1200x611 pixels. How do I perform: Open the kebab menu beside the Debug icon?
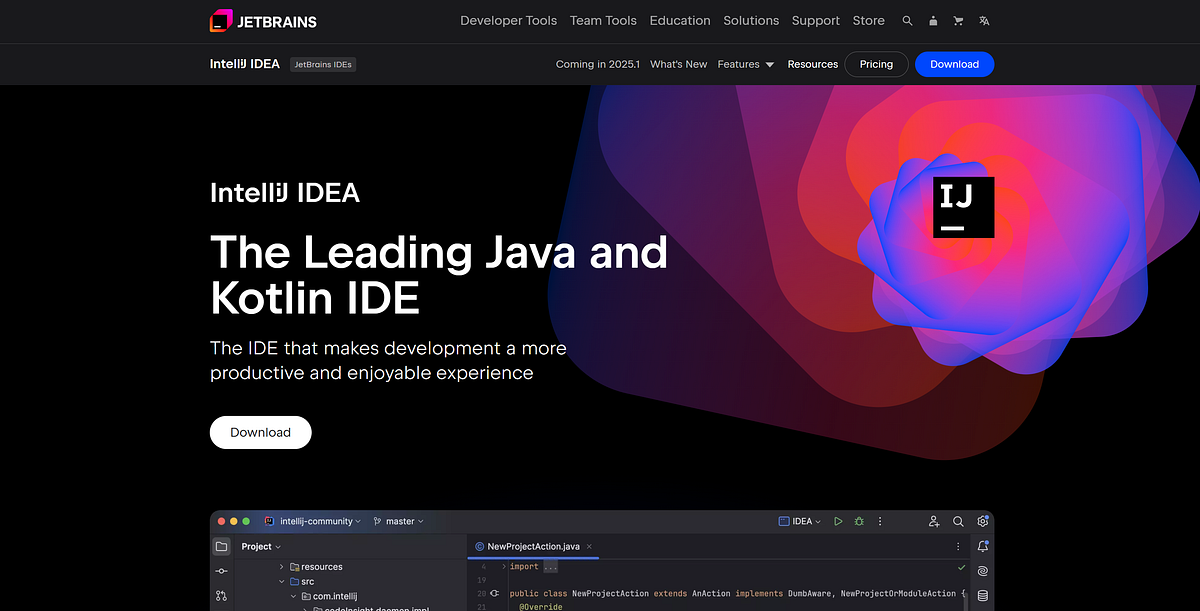pyautogui.click(x=880, y=521)
